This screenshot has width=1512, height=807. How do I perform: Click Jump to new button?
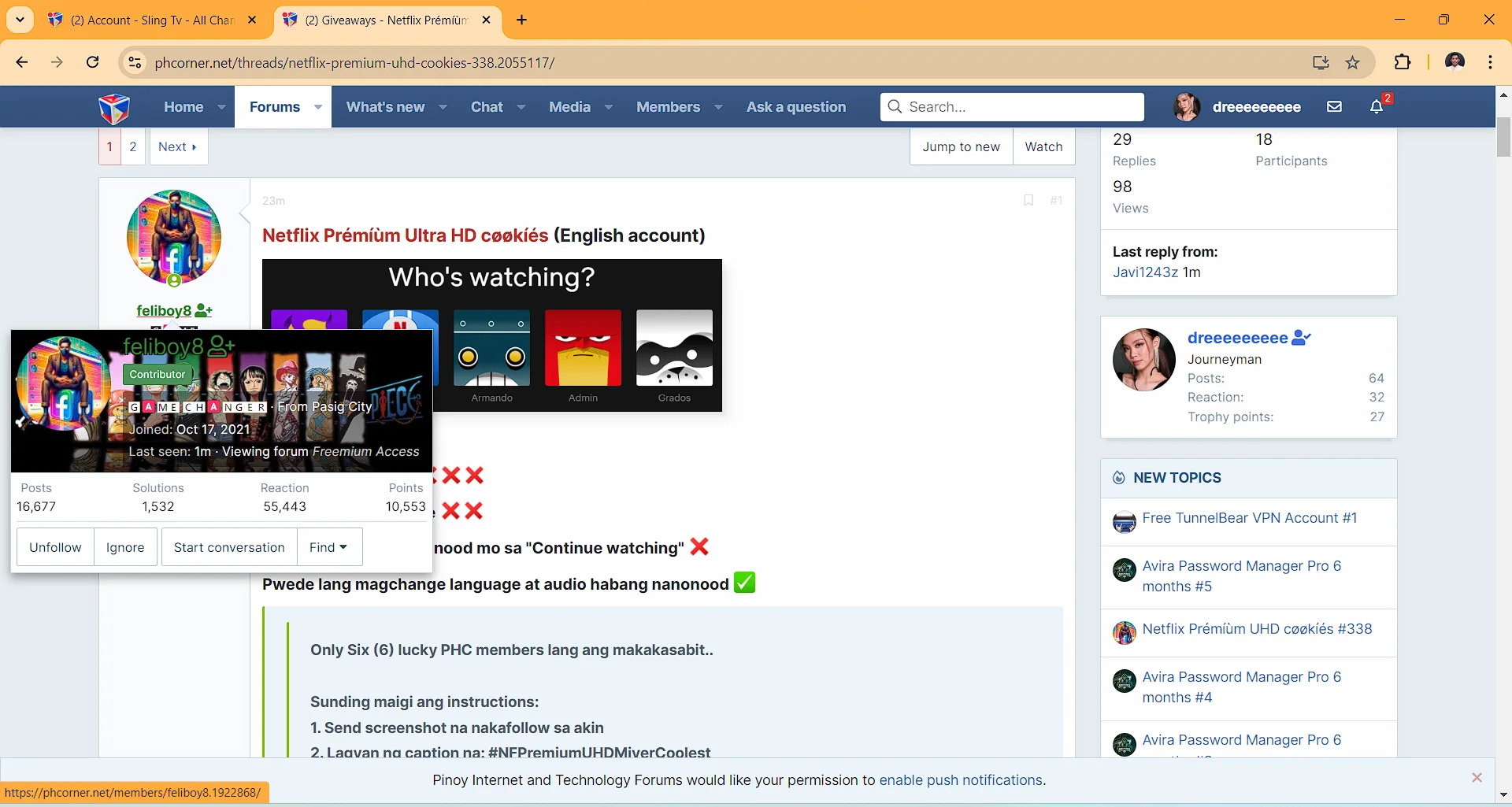(961, 146)
